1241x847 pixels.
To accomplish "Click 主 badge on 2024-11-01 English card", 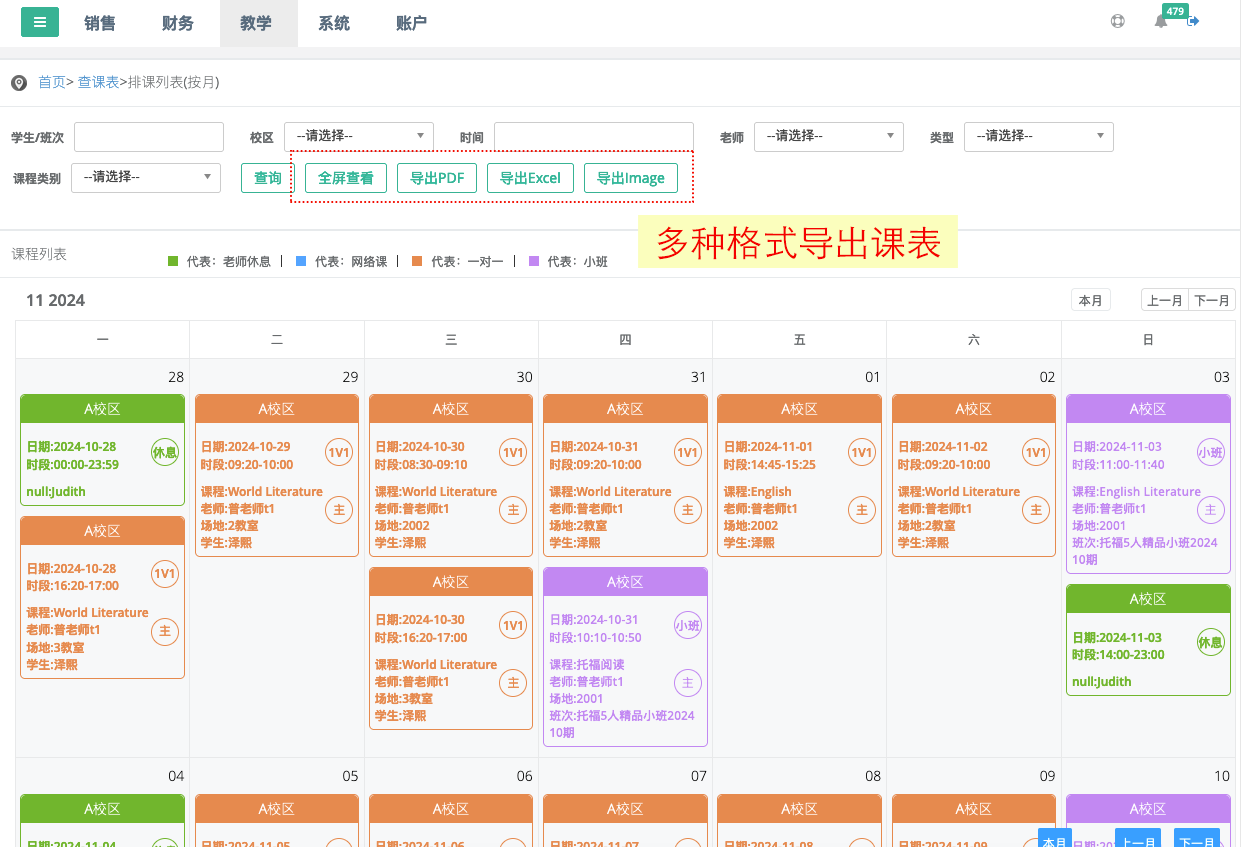I will 861,510.
